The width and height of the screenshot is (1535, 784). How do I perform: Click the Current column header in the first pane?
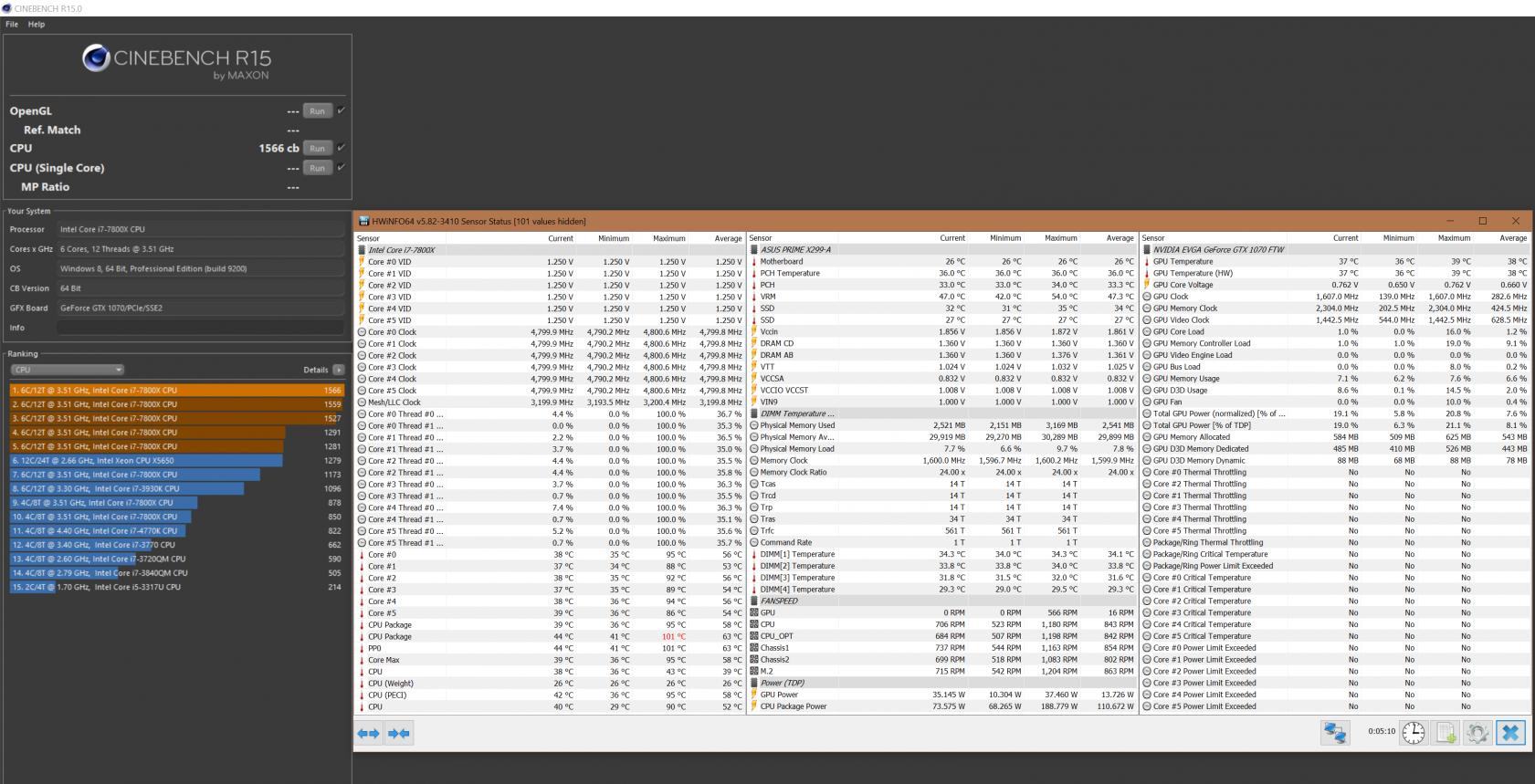click(561, 238)
